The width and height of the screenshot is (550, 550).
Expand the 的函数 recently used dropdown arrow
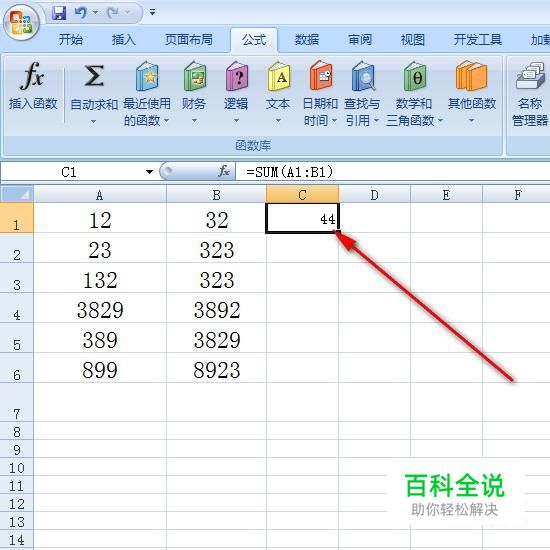pos(167,121)
